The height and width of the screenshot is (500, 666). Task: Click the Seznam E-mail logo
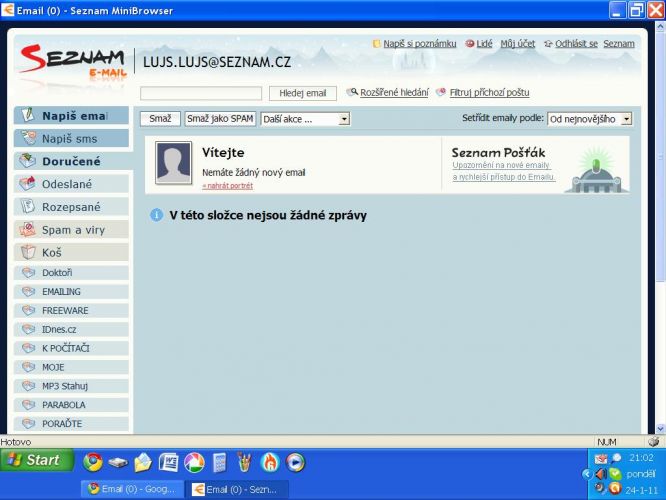coord(72,62)
